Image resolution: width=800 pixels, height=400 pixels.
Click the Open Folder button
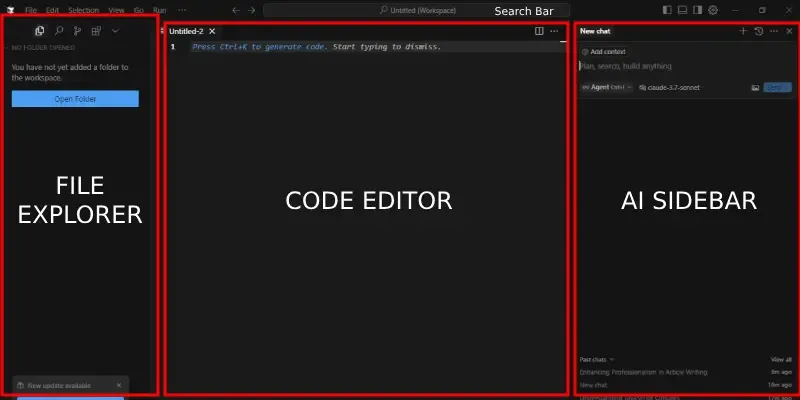click(x=75, y=99)
